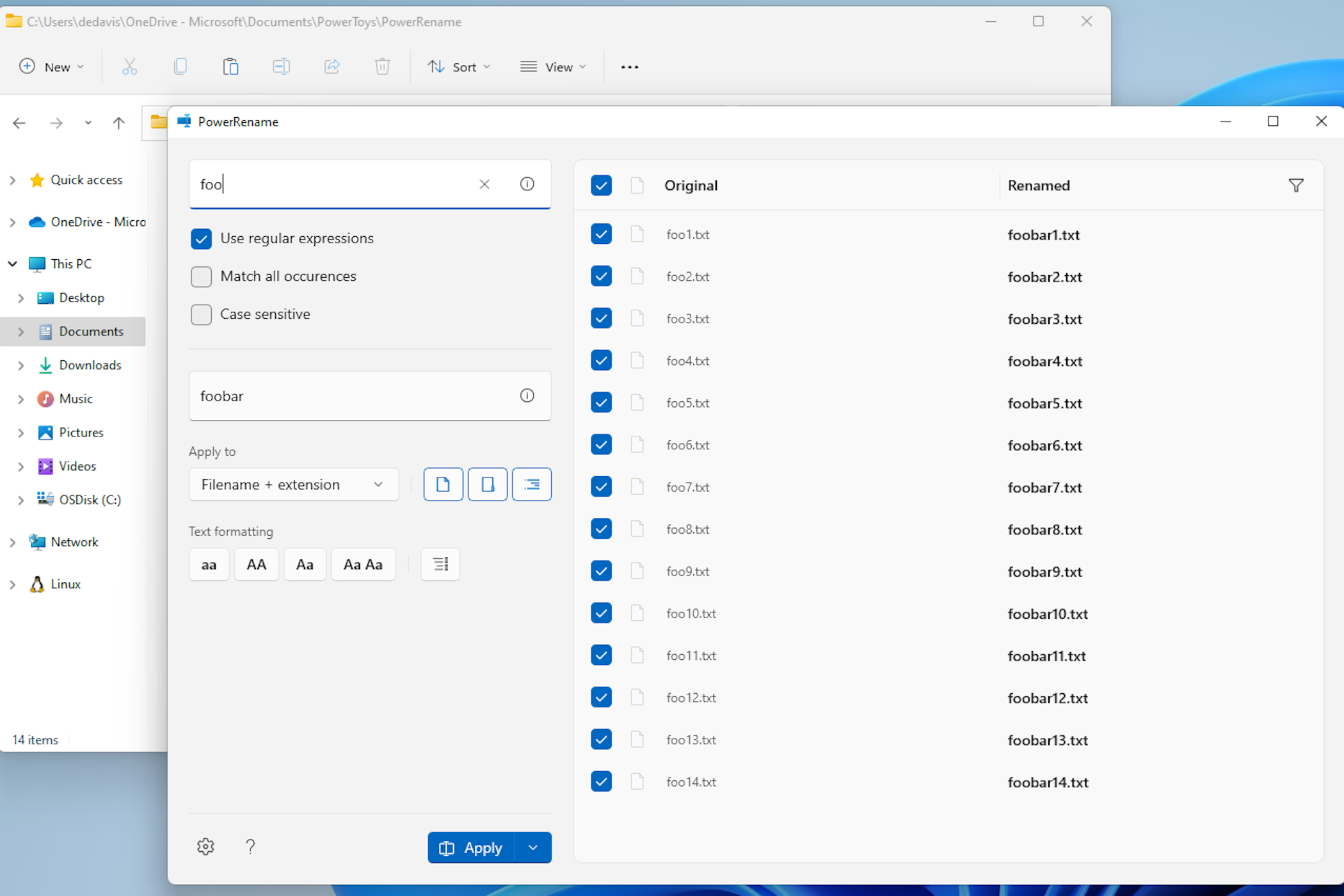Enable the Match all occurrences checkbox

click(x=201, y=276)
